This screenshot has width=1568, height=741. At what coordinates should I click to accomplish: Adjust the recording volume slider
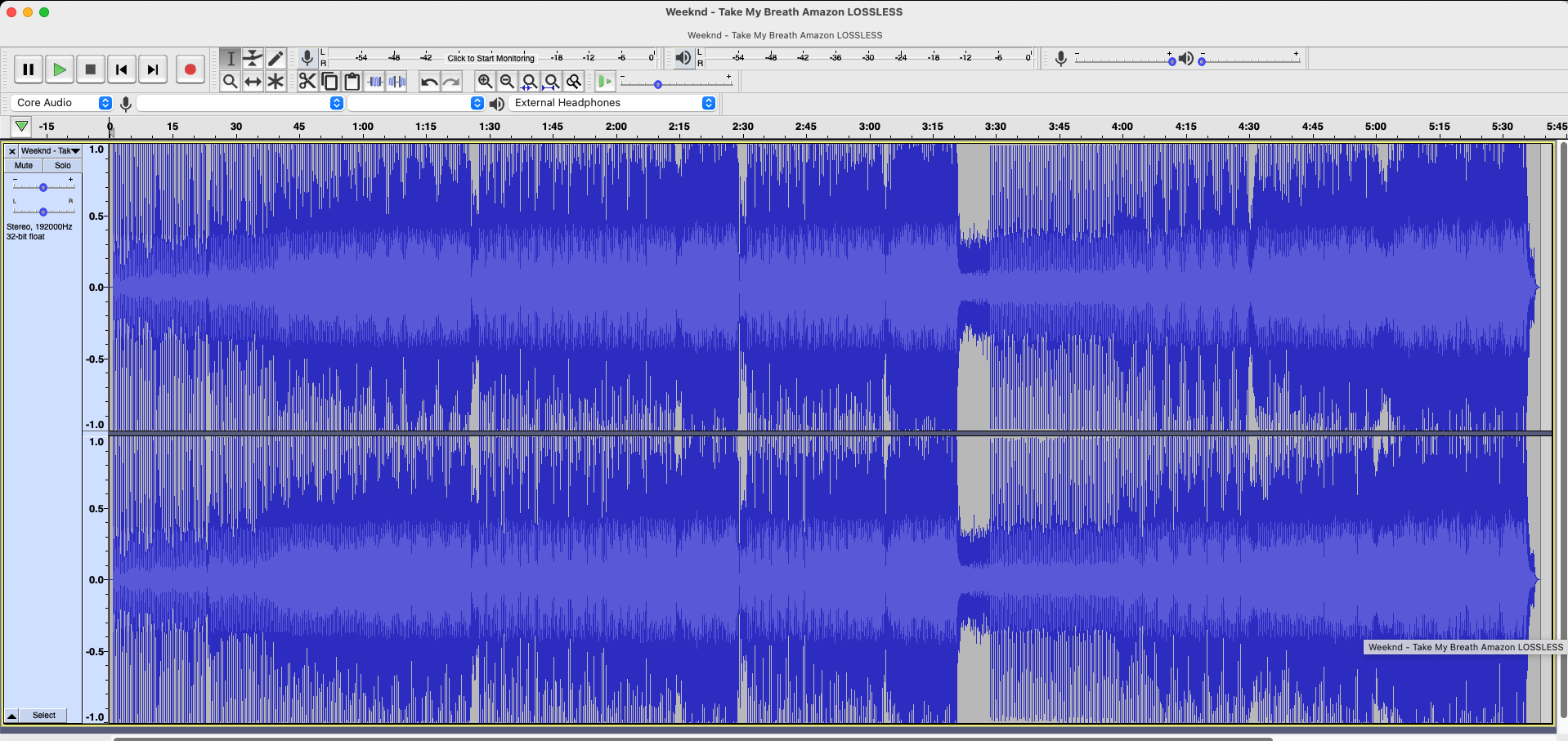1124,58
